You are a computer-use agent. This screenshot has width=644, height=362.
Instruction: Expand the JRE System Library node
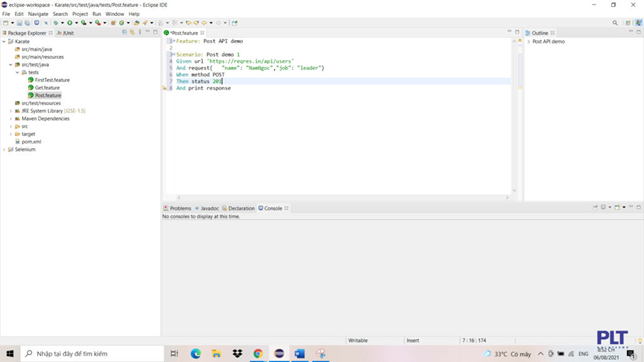[11, 111]
